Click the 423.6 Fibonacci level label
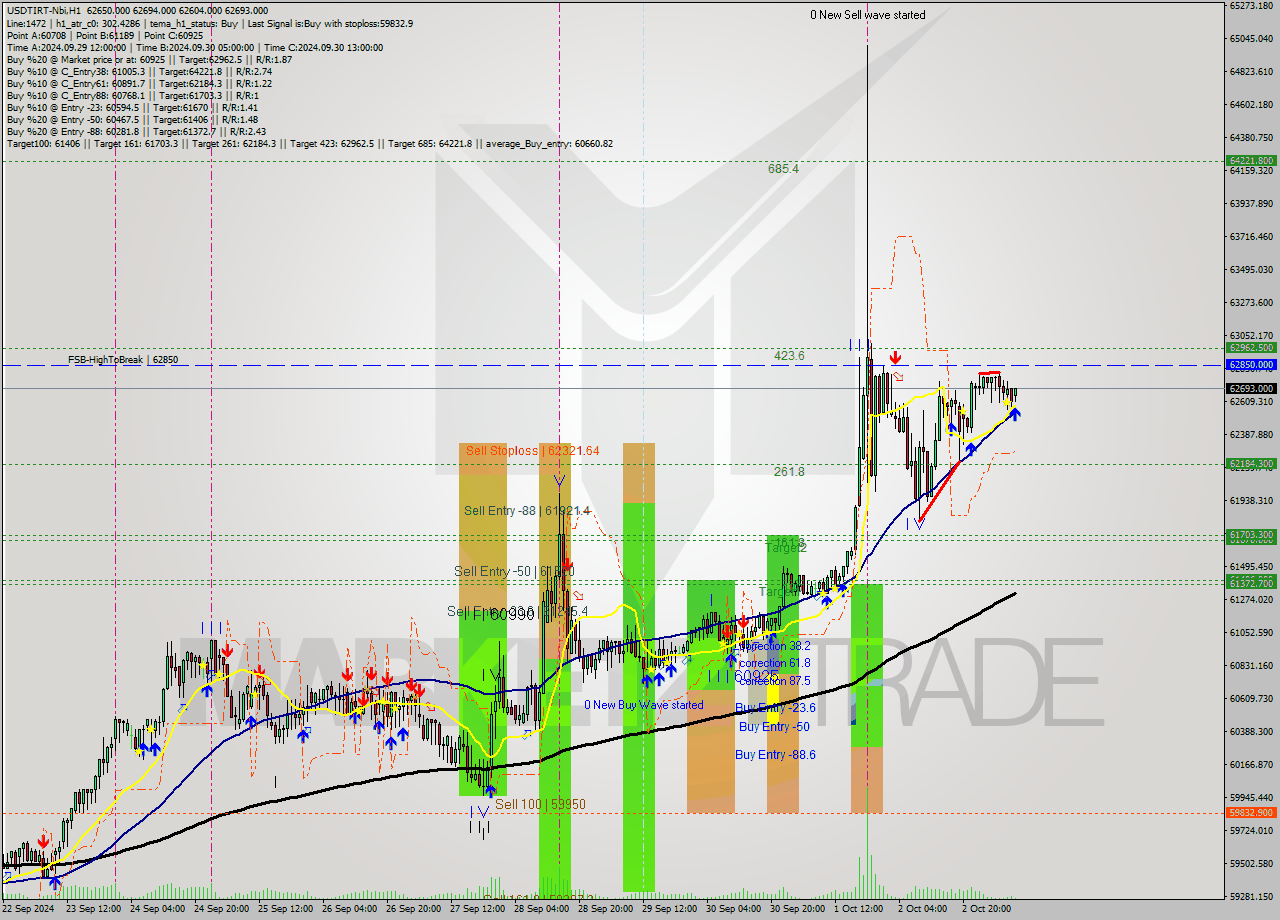 click(789, 355)
